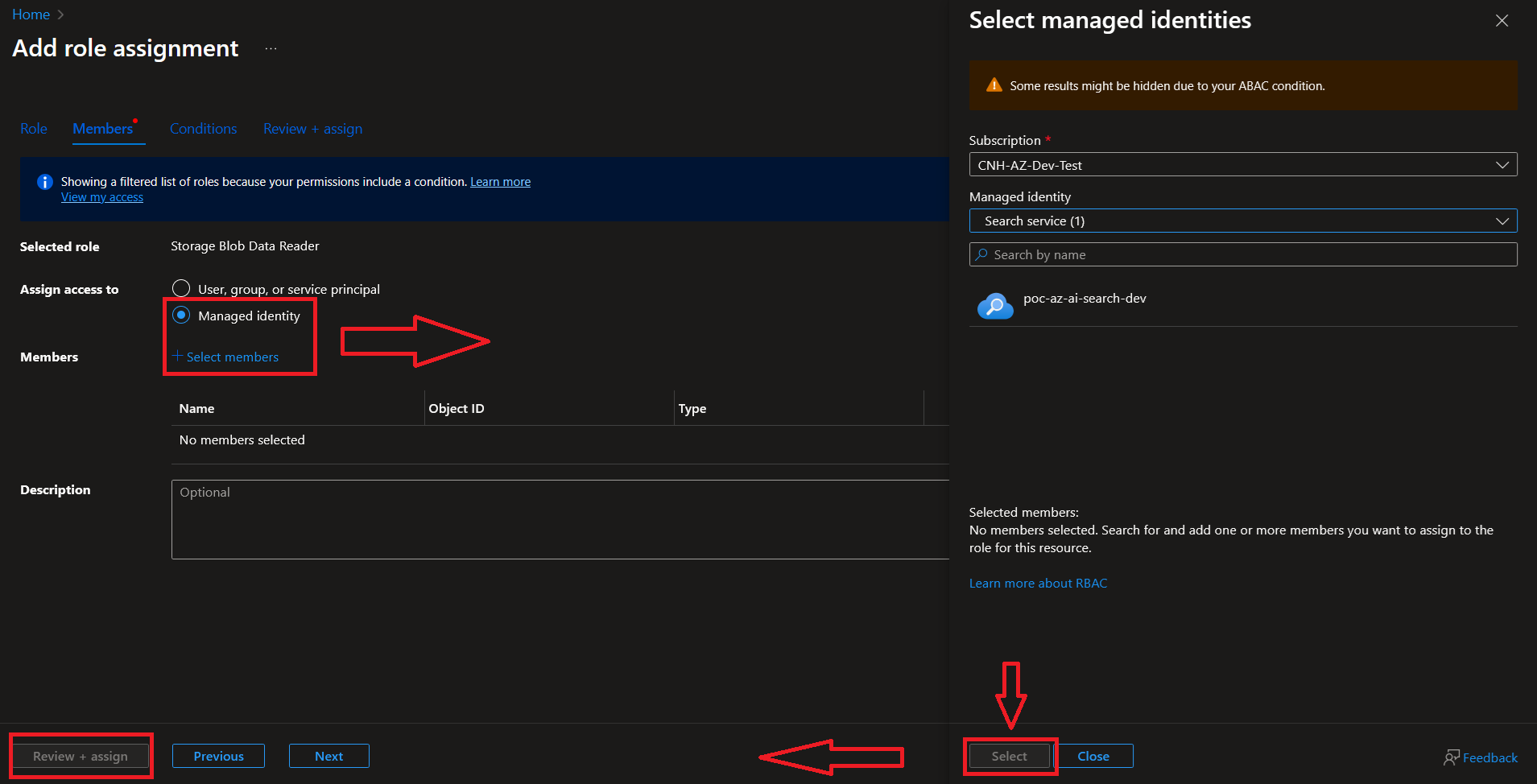This screenshot has width=1537, height=784.
Task: Click Select members link
Action: [226, 357]
